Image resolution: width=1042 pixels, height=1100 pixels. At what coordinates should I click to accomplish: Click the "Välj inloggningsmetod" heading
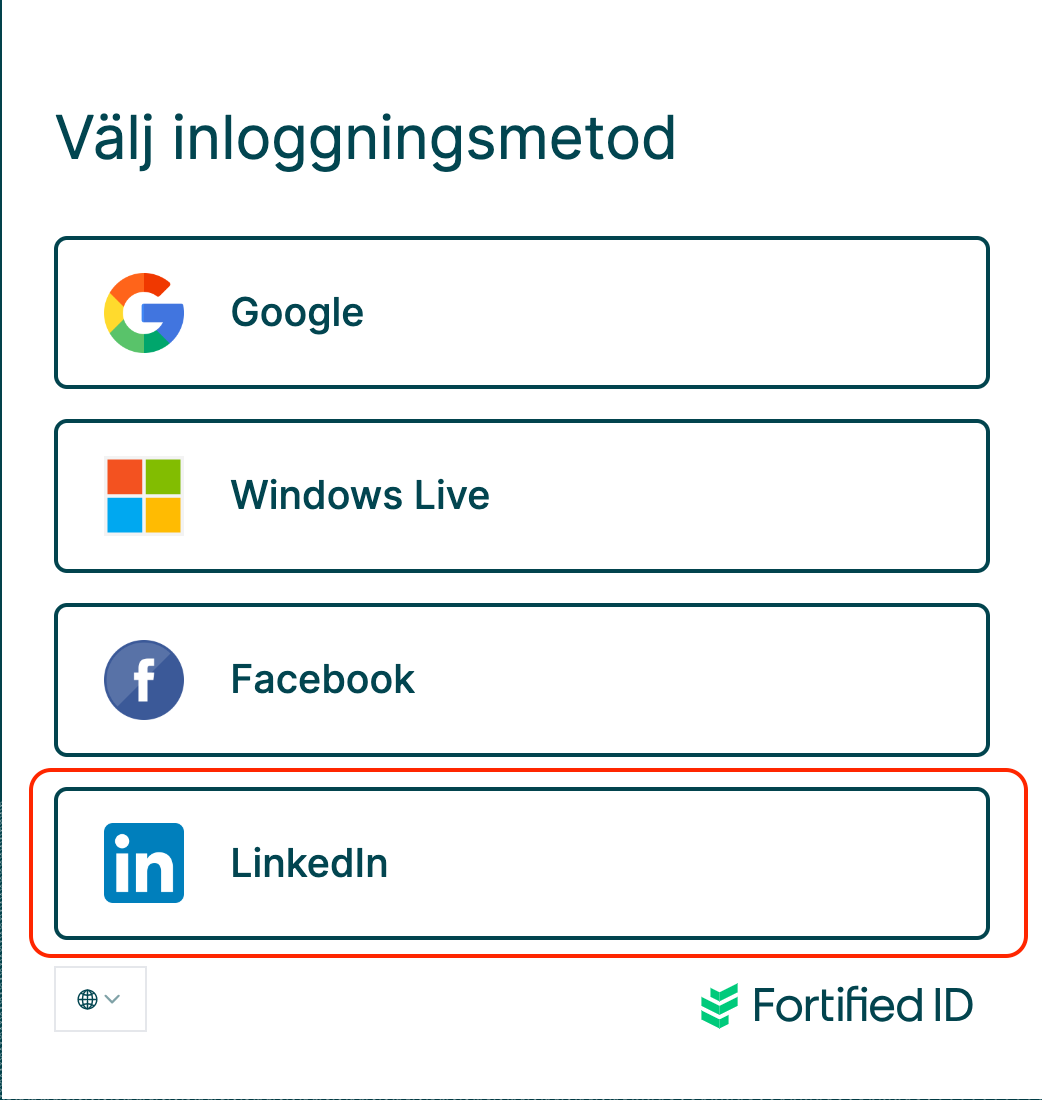click(x=365, y=138)
